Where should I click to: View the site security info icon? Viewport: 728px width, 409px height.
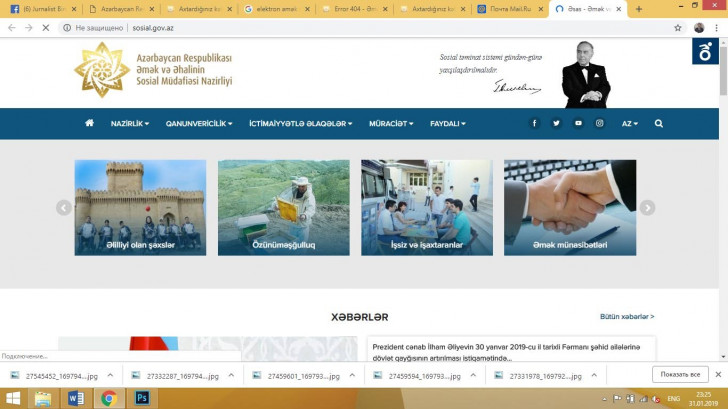(x=67, y=28)
